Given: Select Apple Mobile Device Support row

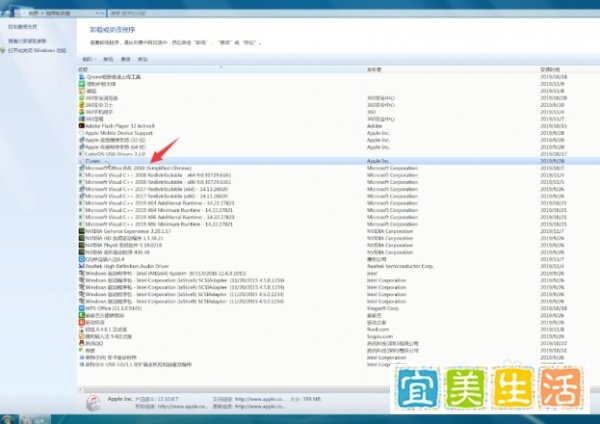Looking at the screenshot, I should click(x=338, y=133).
